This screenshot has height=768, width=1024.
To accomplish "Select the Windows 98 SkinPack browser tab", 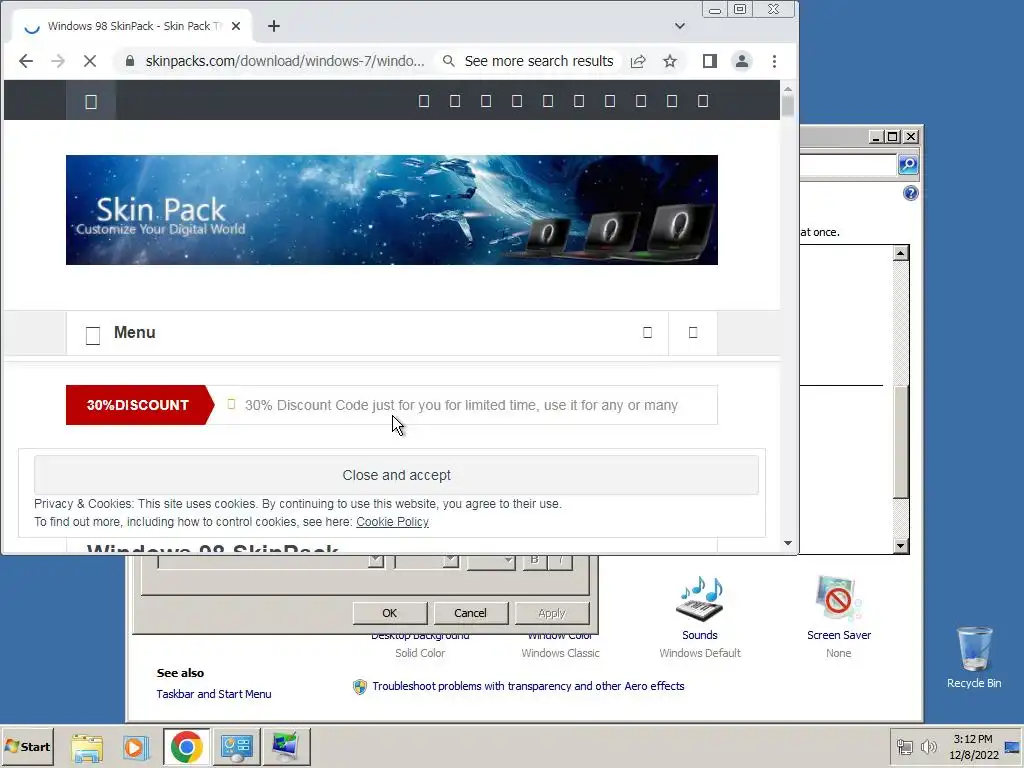I will coord(131,26).
